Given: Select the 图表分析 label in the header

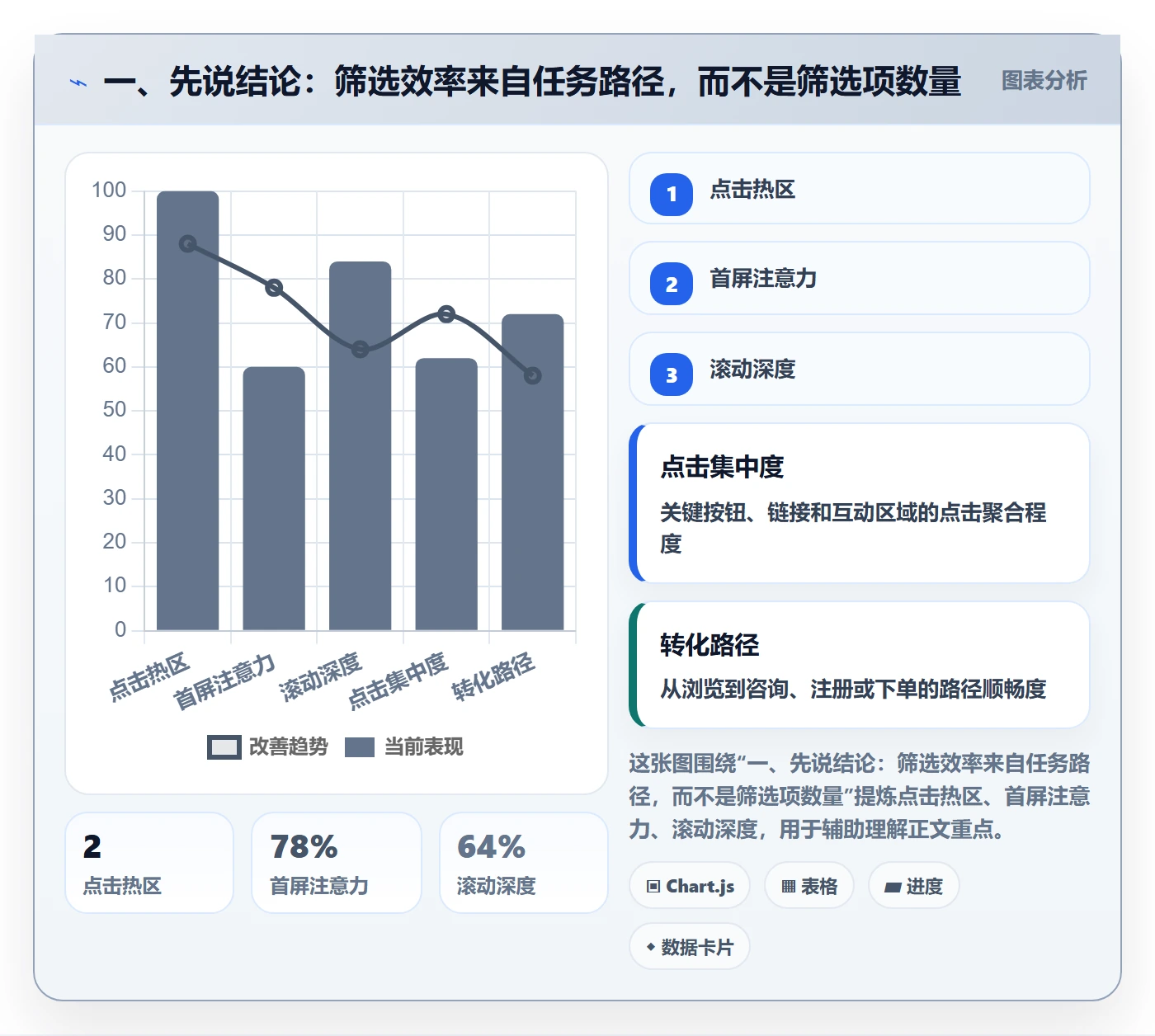Looking at the screenshot, I should (1044, 81).
